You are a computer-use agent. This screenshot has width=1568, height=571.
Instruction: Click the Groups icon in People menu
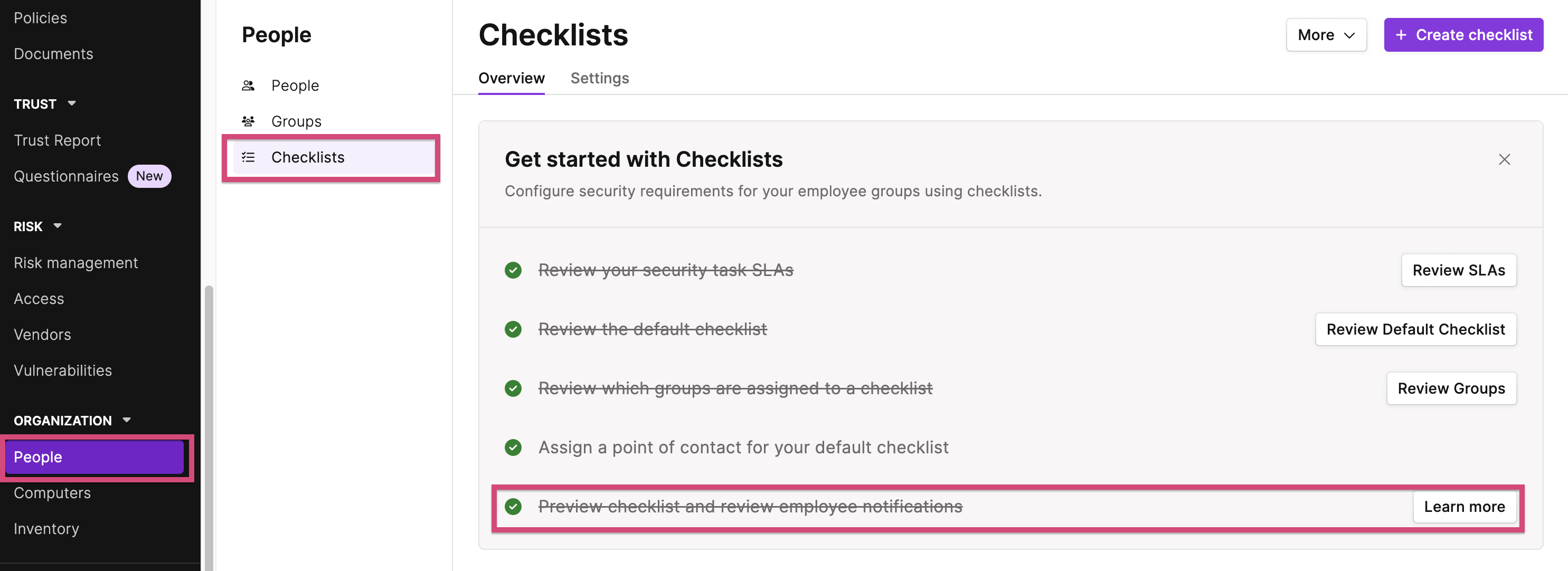coord(248,121)
